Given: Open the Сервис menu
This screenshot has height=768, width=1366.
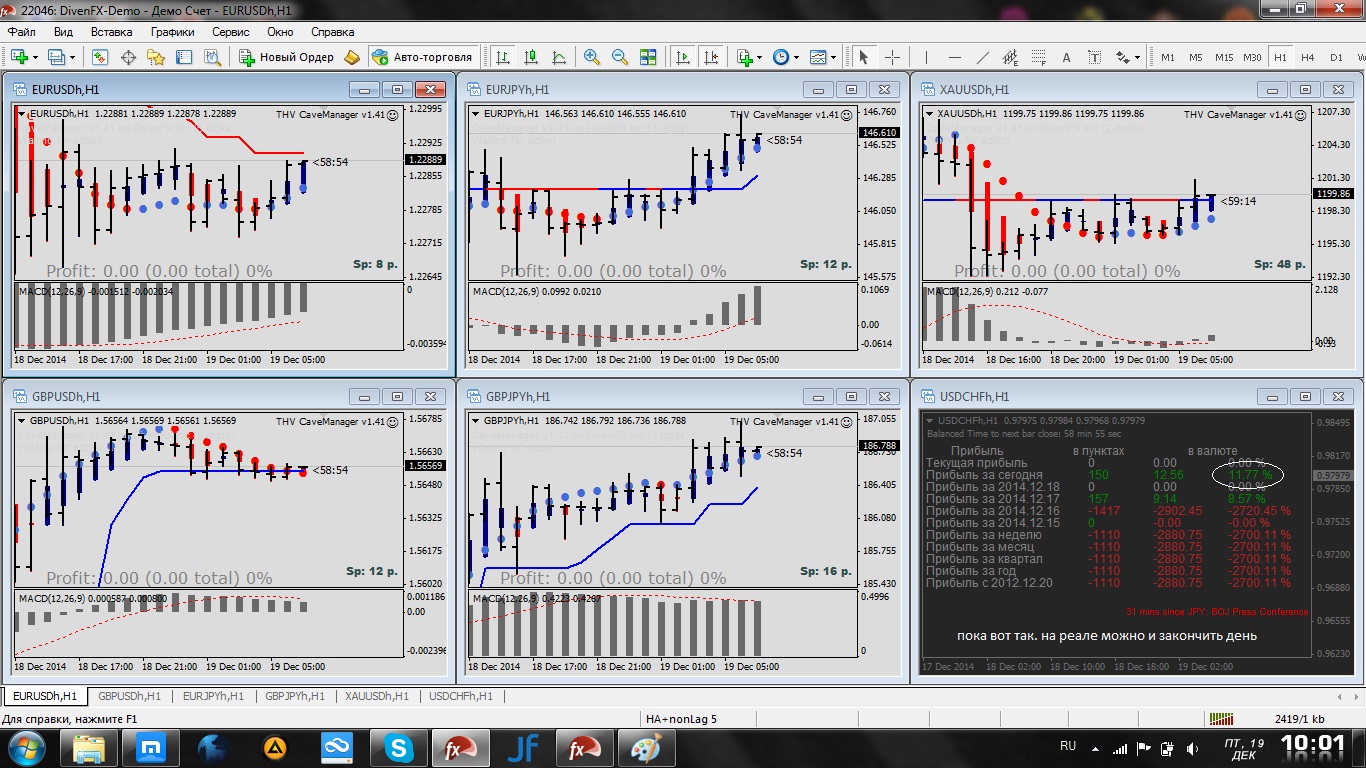Looking at the screenshot, I should [231, 31].
